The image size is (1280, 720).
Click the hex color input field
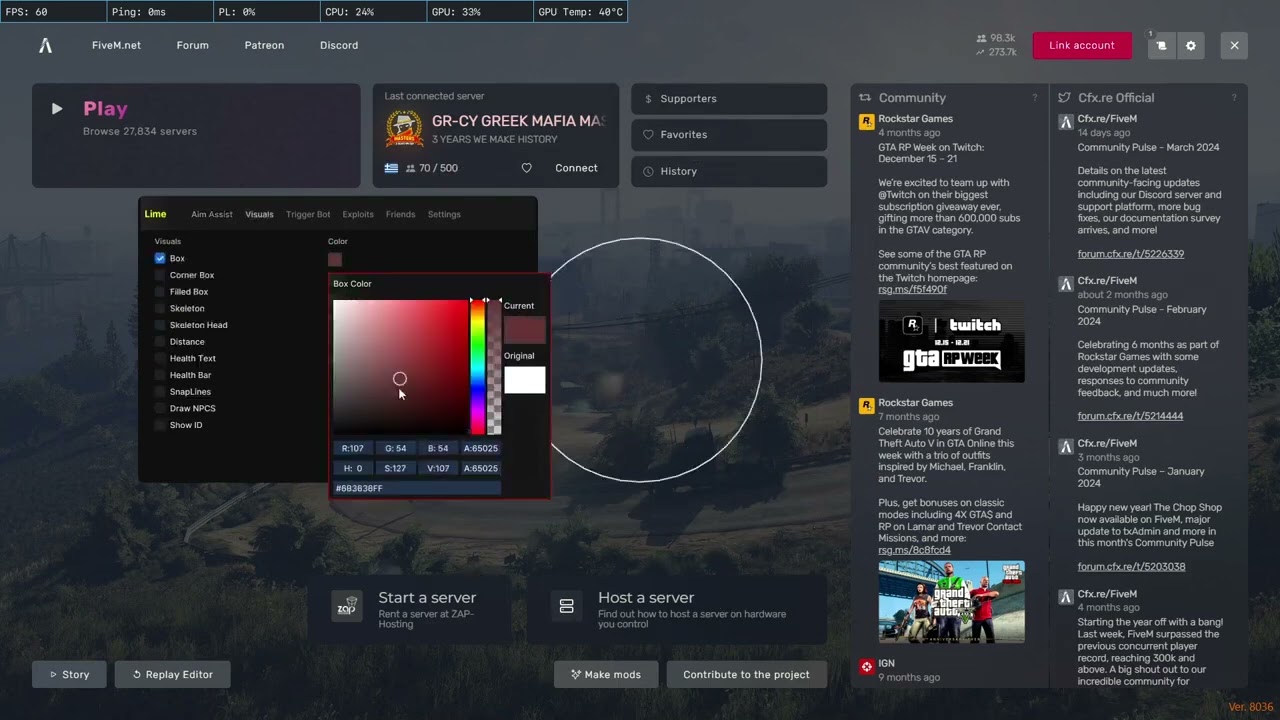417,488
